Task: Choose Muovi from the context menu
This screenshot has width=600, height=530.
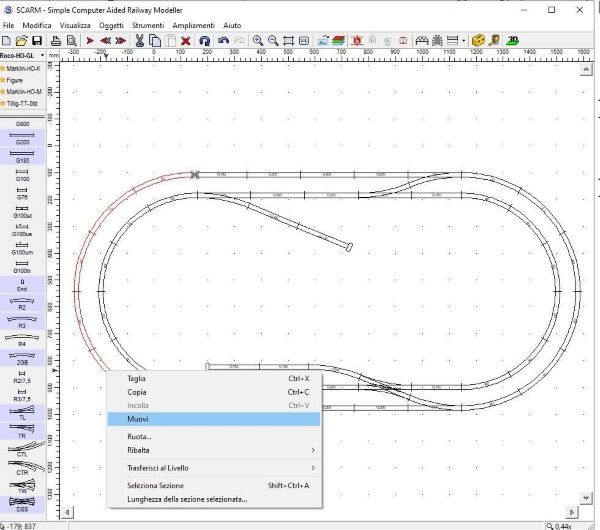Action: coord(138,419)
